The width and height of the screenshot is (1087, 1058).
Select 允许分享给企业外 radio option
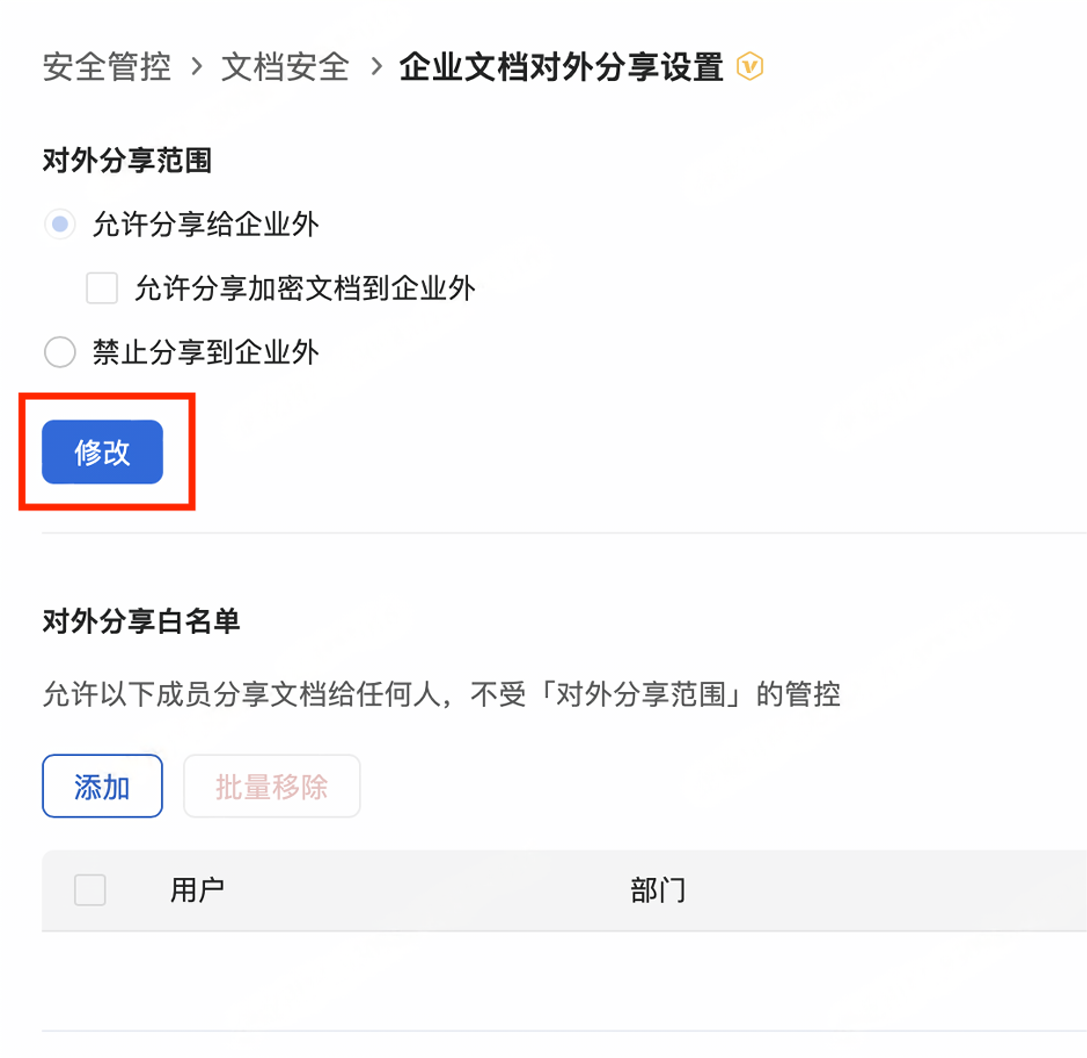[60, 224]
